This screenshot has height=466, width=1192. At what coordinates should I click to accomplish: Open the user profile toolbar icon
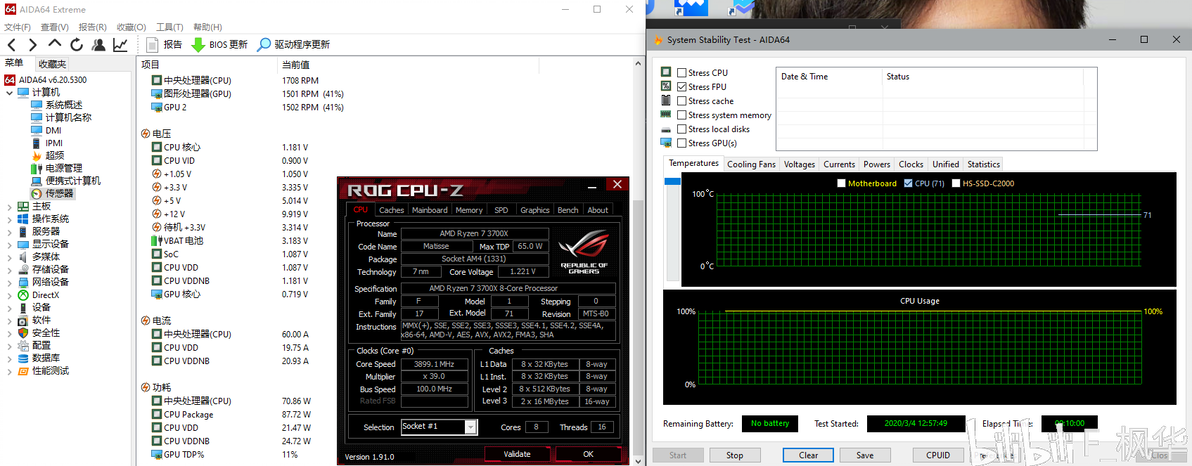[x=98, y=45]
